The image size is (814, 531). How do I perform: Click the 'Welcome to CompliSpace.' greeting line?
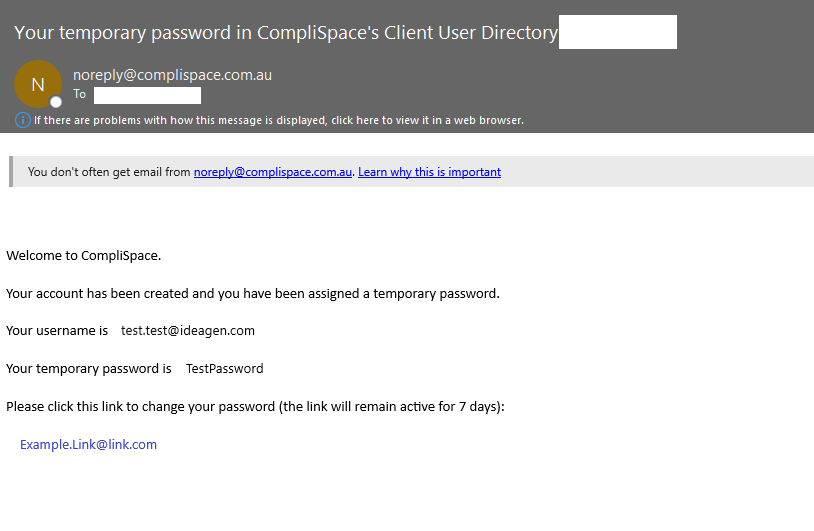click(x=84, y=255)
